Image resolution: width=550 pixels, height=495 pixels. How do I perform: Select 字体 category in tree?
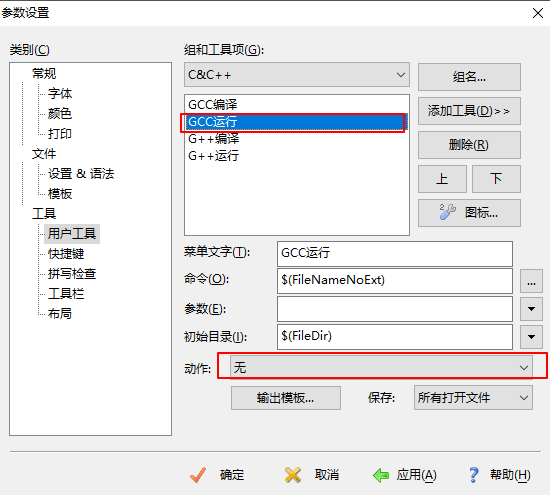click(x=60, y=93)
